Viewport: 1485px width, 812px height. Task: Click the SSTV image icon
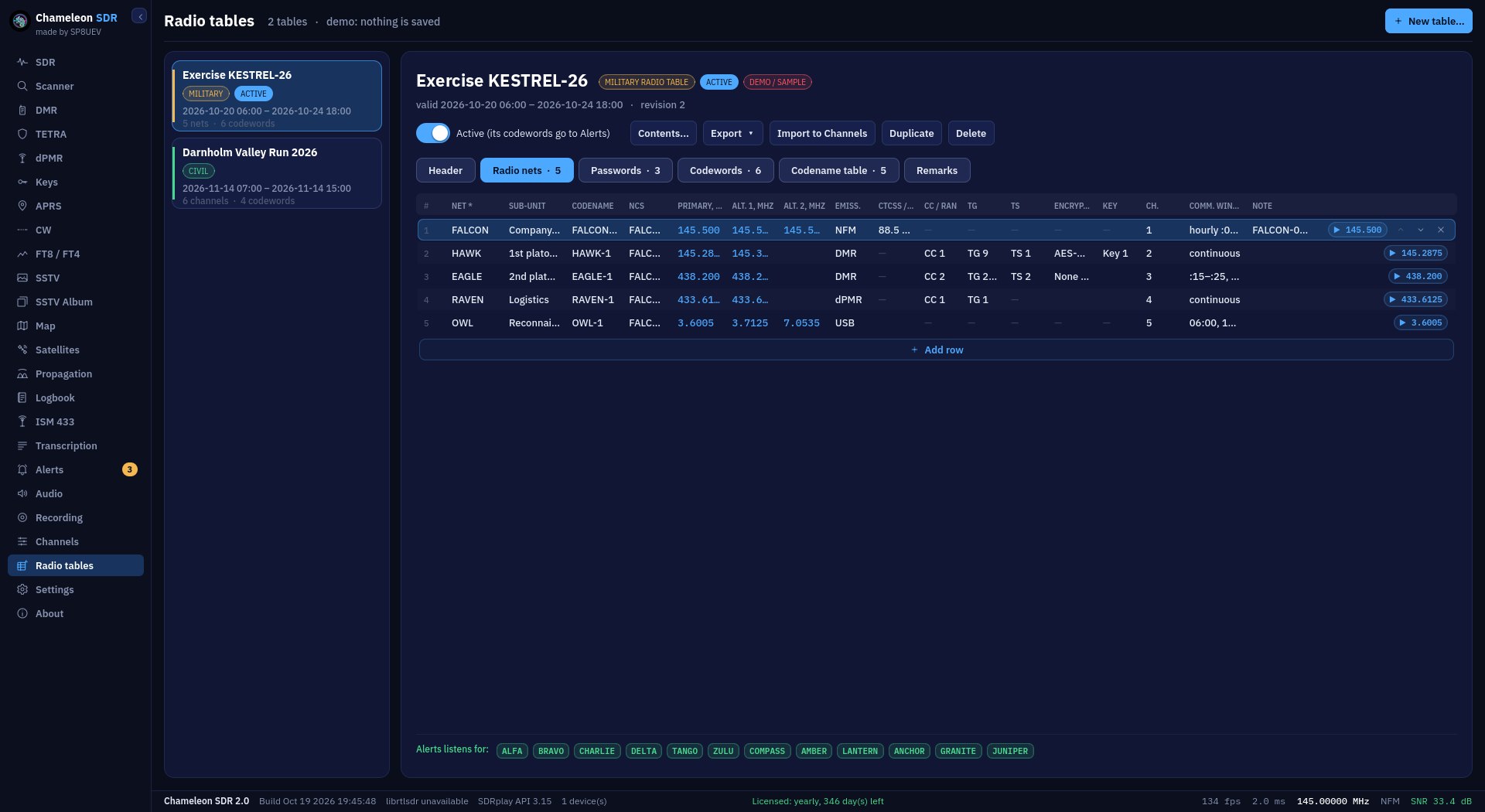coord(22,278)
